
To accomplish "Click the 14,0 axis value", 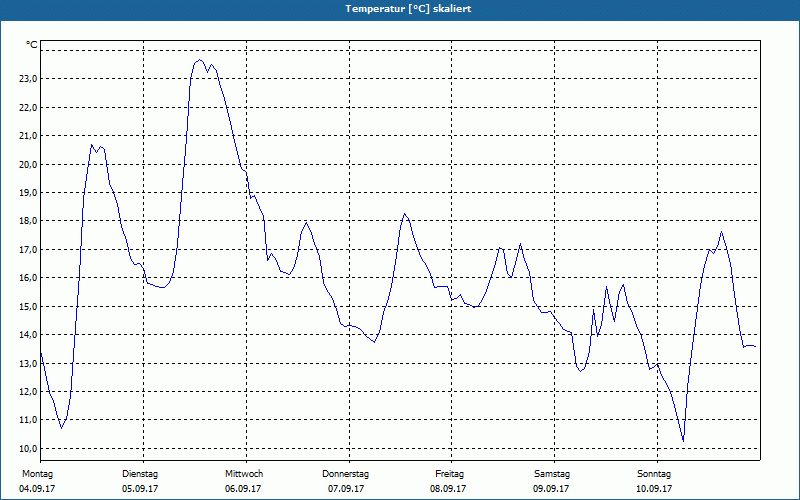I will [x=29, y=335].
